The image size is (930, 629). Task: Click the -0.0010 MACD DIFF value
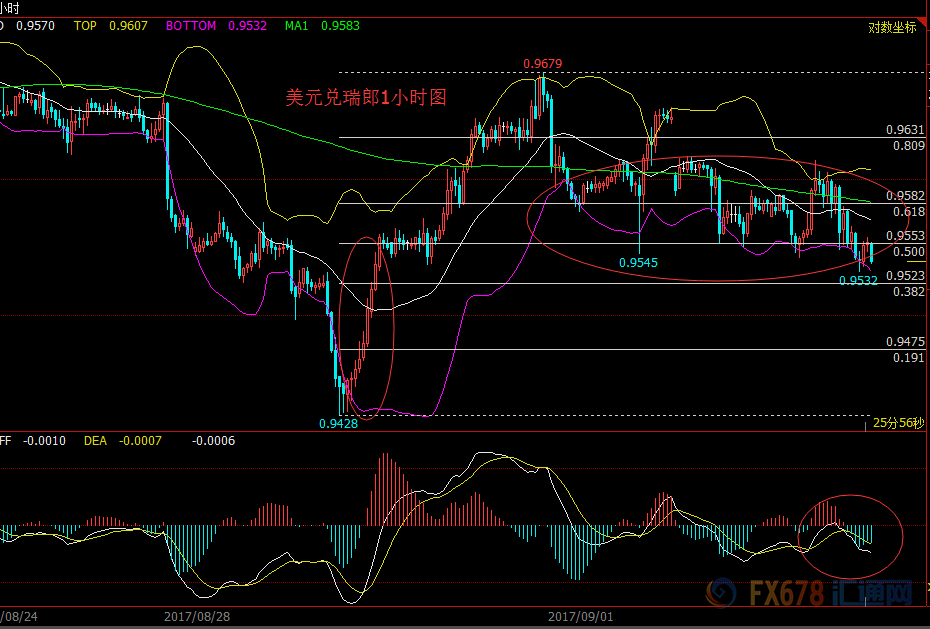44,441
